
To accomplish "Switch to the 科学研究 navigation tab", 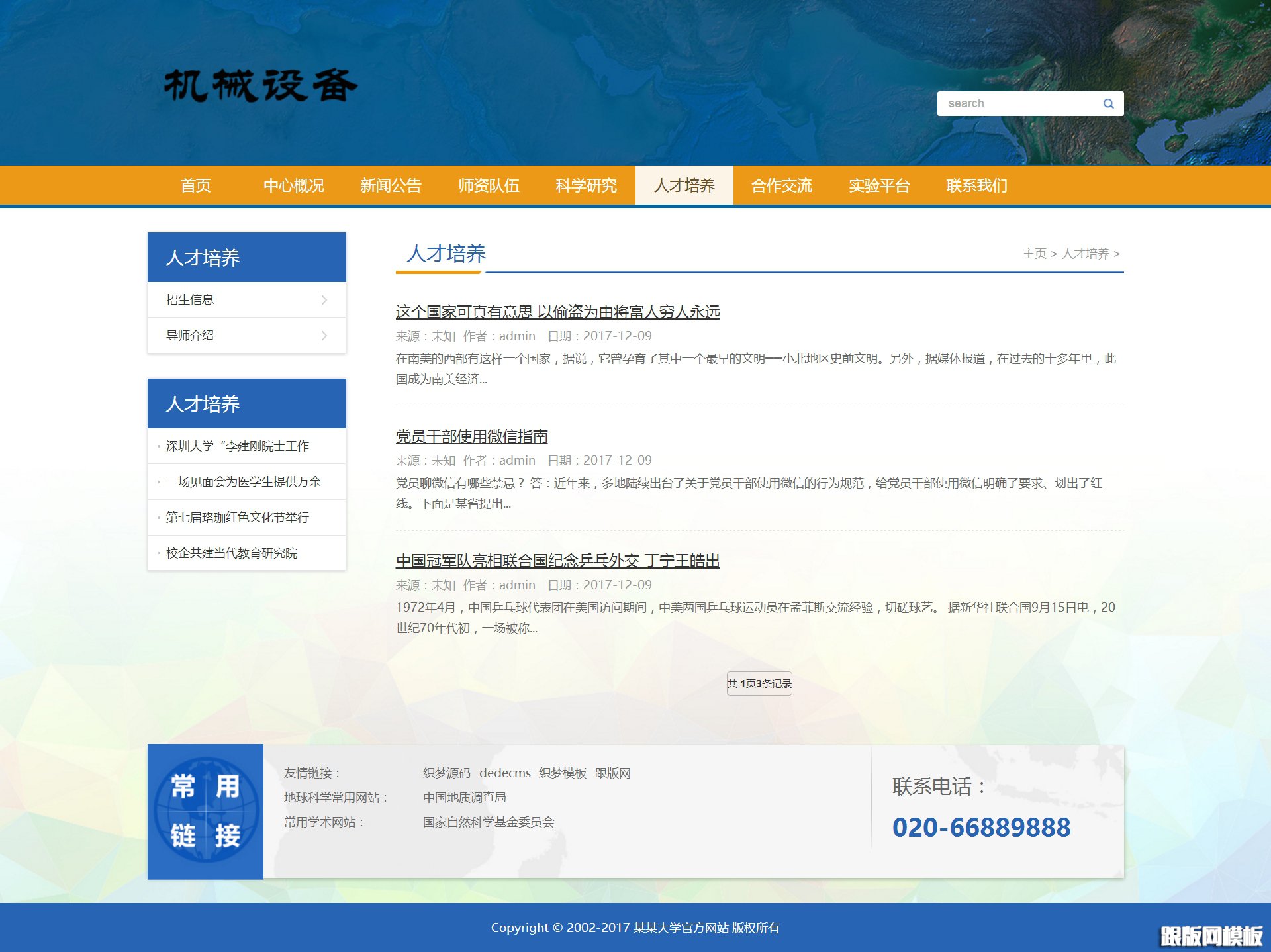I will pos(585,186).
